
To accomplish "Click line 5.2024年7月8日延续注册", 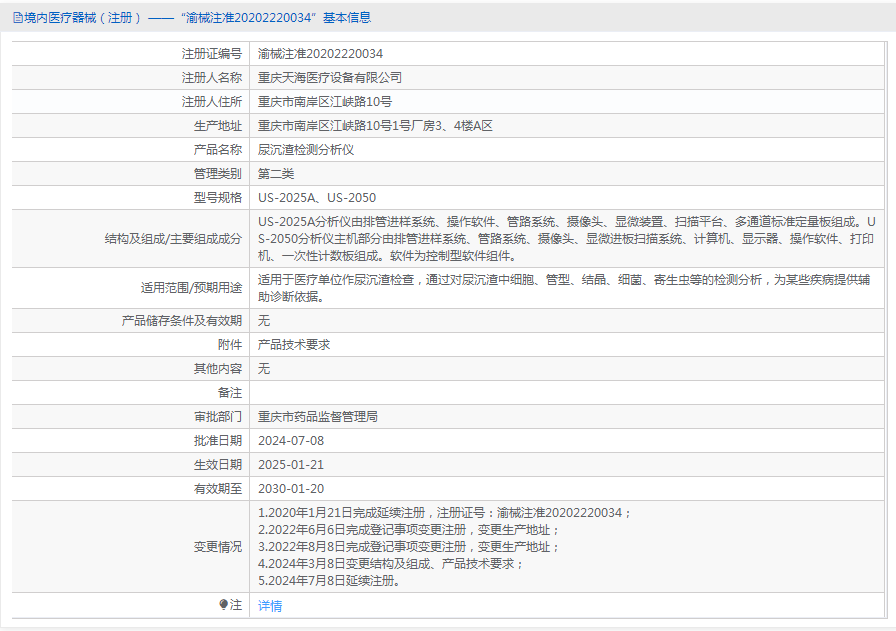I will coord(329,581).
